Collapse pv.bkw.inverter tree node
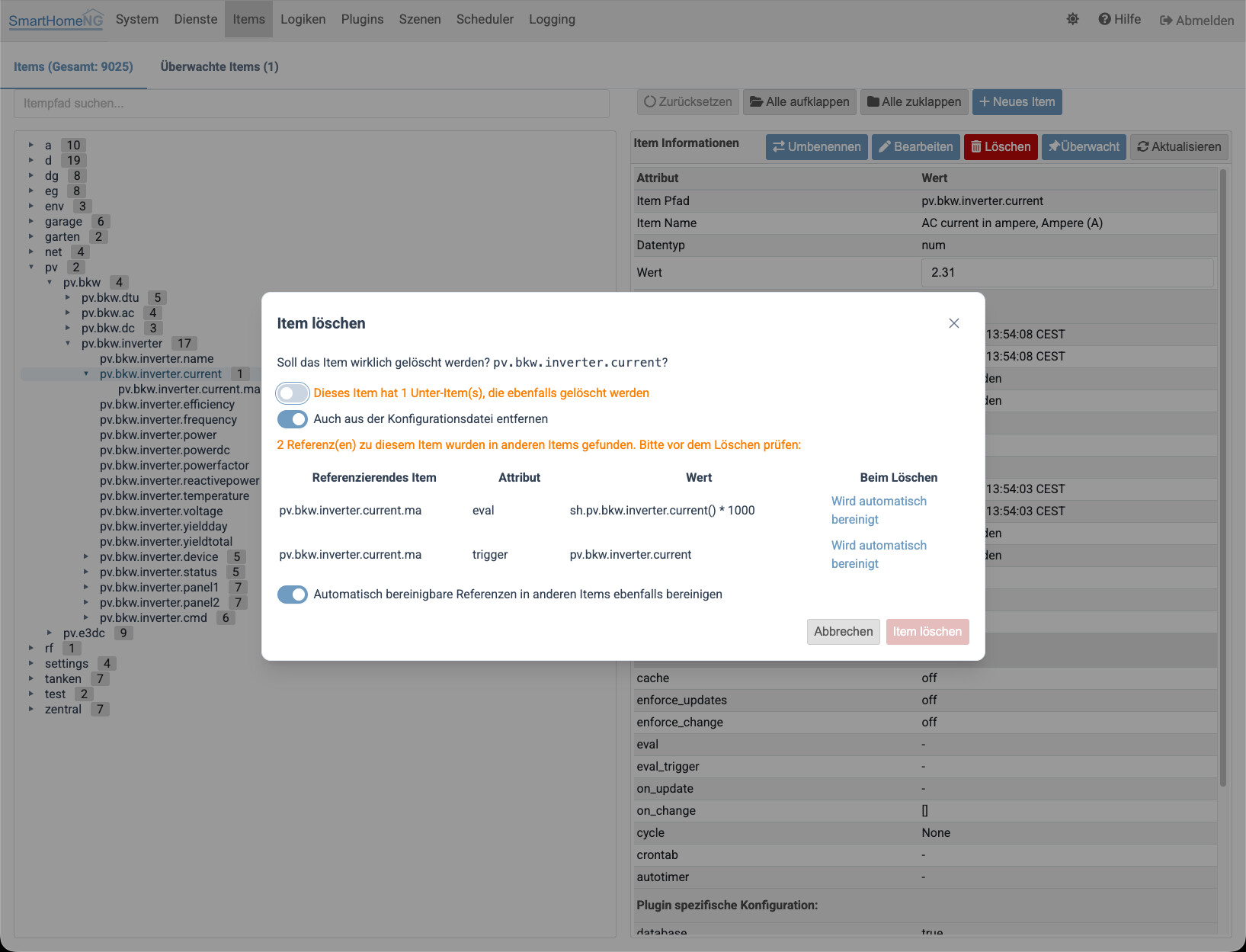This screenshot has width=1246, height=952. 68,343
